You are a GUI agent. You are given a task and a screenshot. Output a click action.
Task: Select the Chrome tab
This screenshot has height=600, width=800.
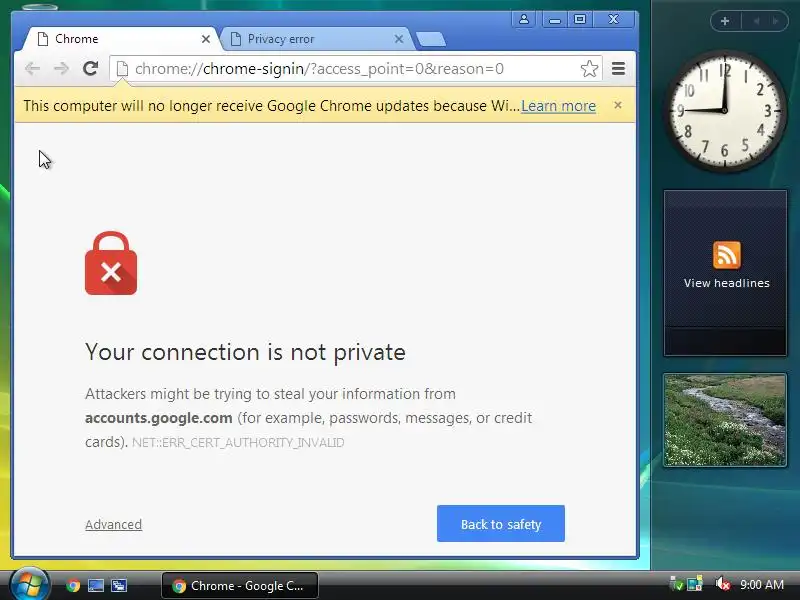tap(120, 39)
